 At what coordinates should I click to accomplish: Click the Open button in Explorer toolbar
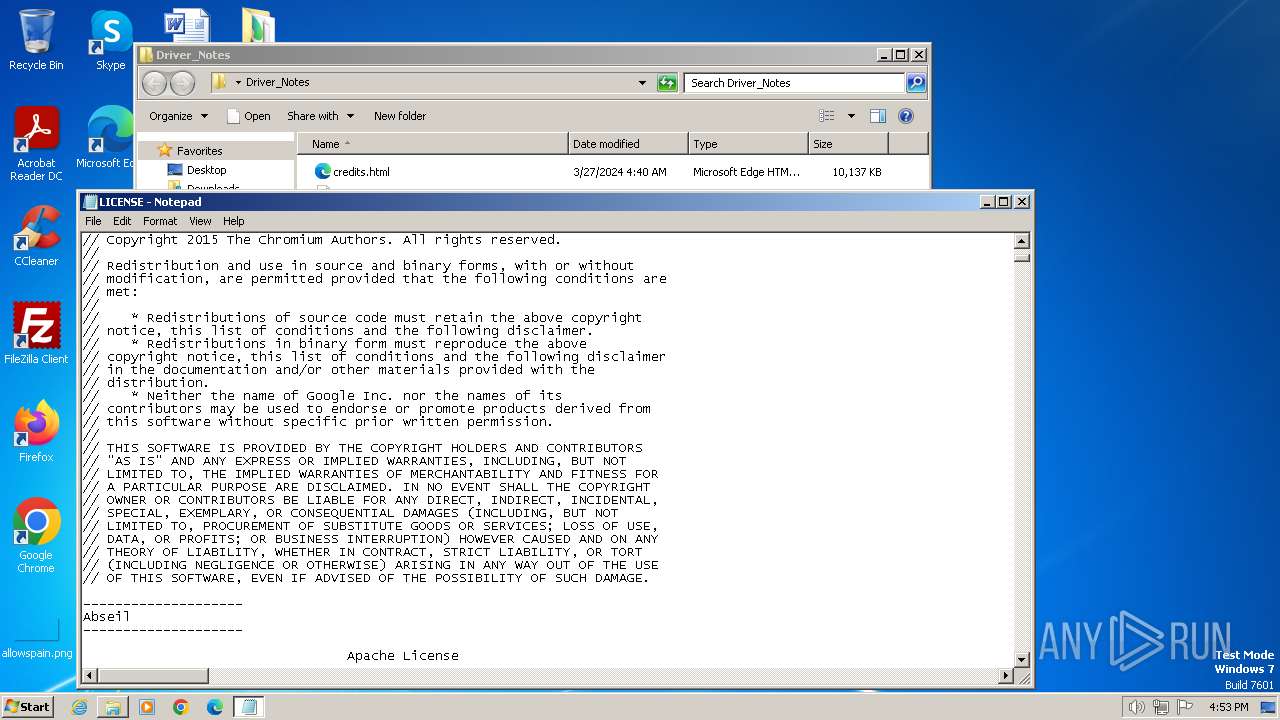tap(249, 116)
